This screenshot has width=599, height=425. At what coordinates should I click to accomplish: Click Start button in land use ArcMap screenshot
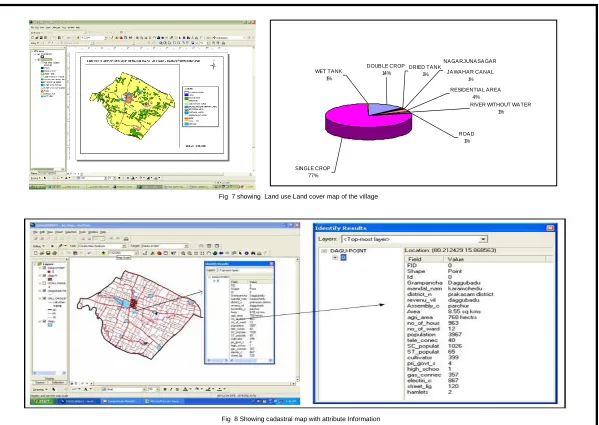point(37,187)
